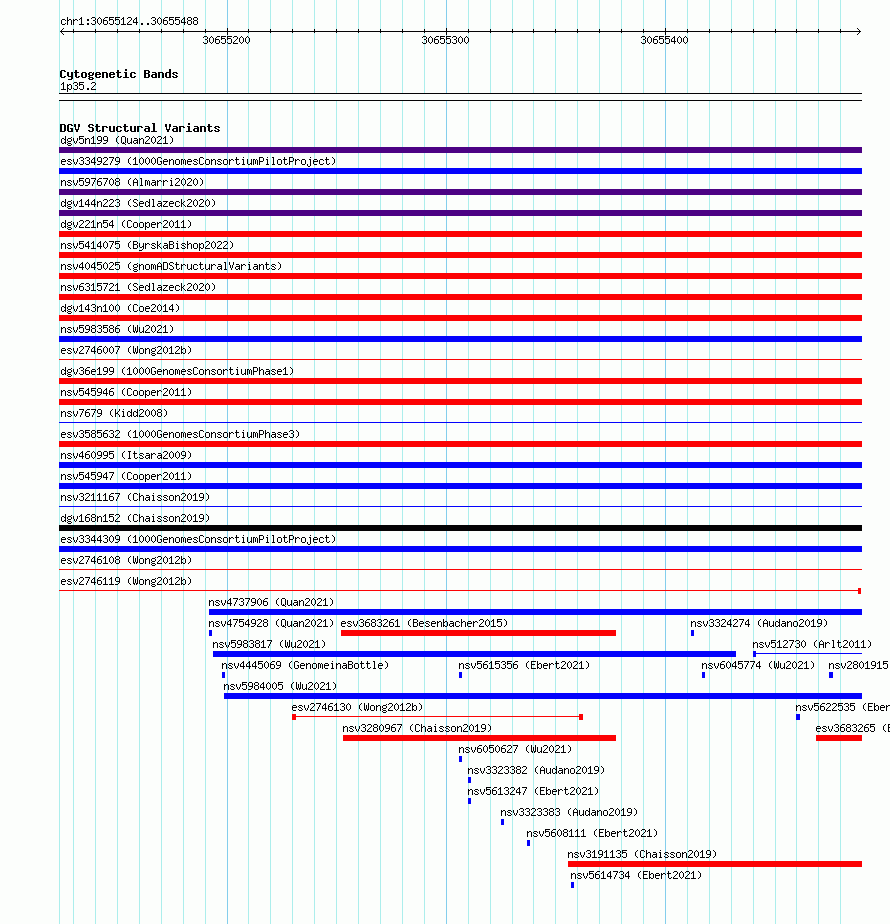Open dgv143n100 (Coe2014) variant

(120, 308)
